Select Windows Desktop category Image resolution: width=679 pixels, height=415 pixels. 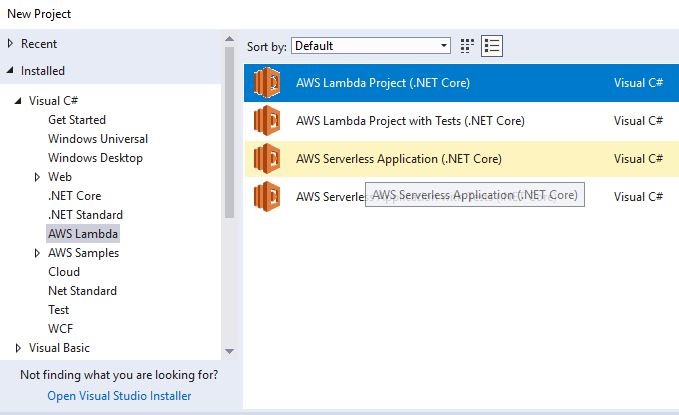click(x=95, y=158)
